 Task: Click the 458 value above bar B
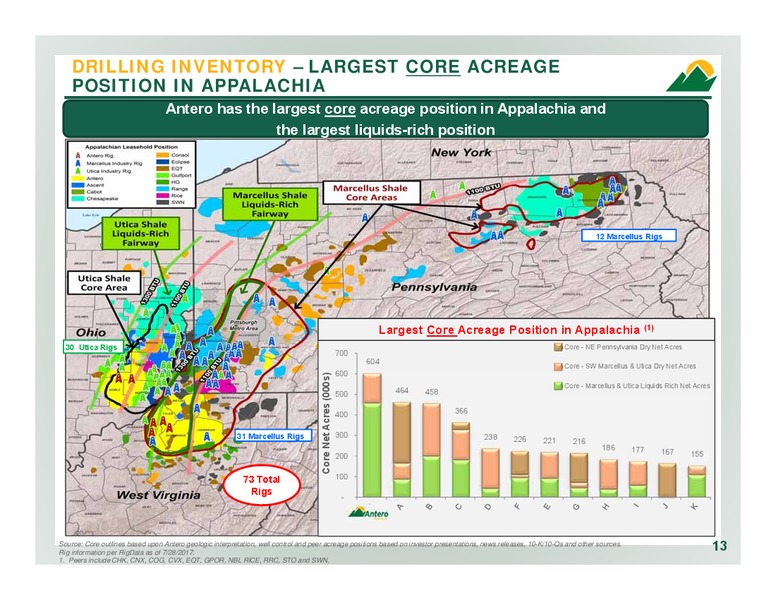click(432, 392)
